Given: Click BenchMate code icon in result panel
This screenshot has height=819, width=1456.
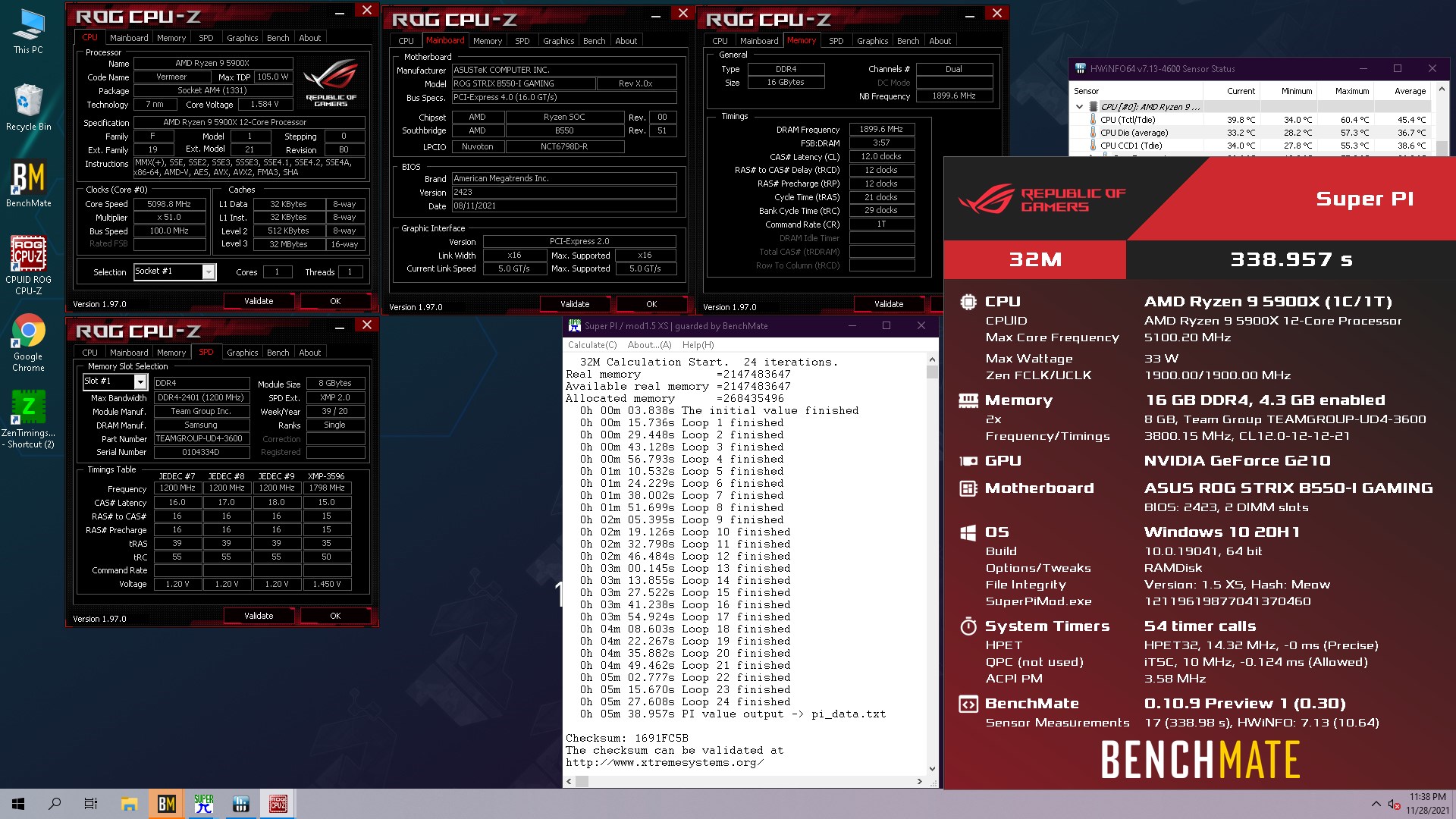Looking at the screenshot, I should click(x=968, y=704).
